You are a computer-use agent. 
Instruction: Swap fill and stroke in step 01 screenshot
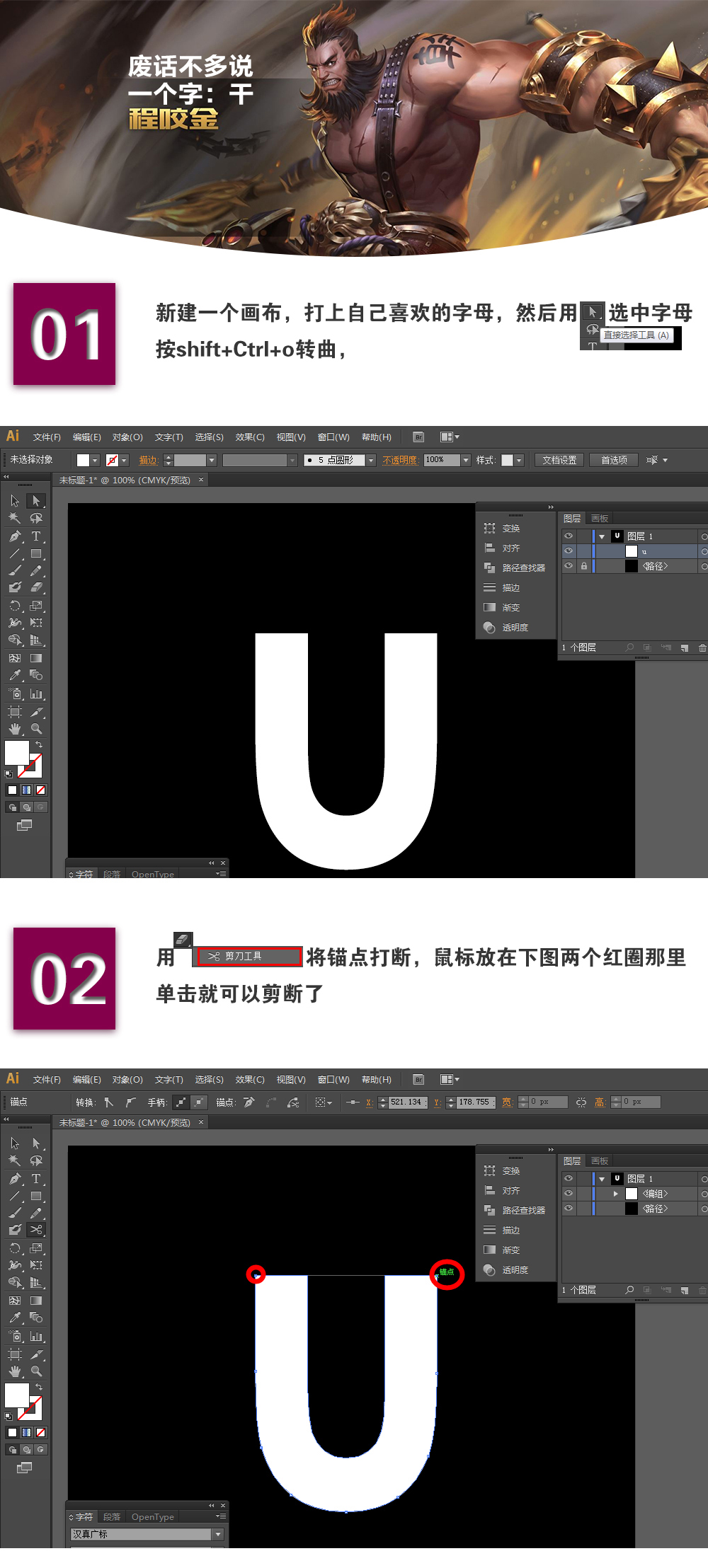[39, 744]
